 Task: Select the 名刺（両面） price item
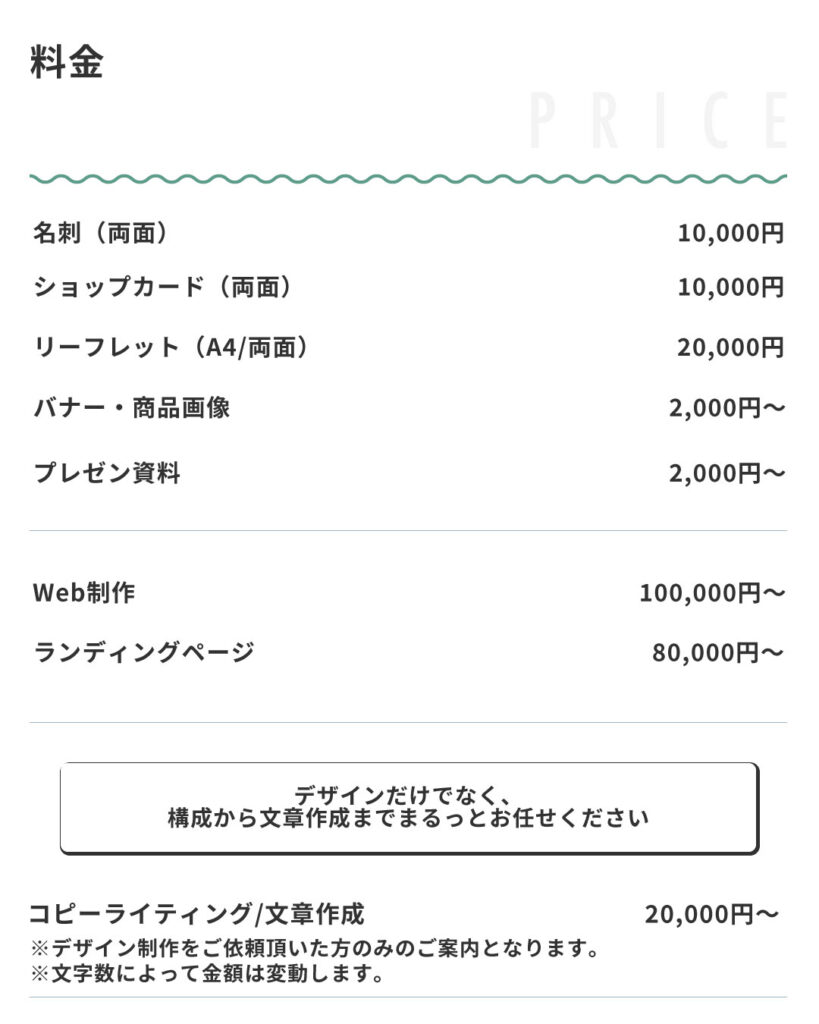coord(101,233)
